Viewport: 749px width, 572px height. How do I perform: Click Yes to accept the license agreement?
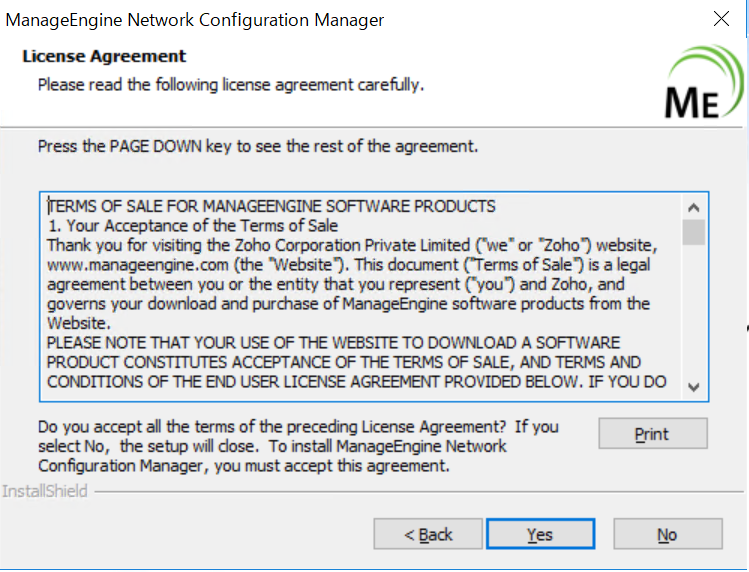point(540,534)
